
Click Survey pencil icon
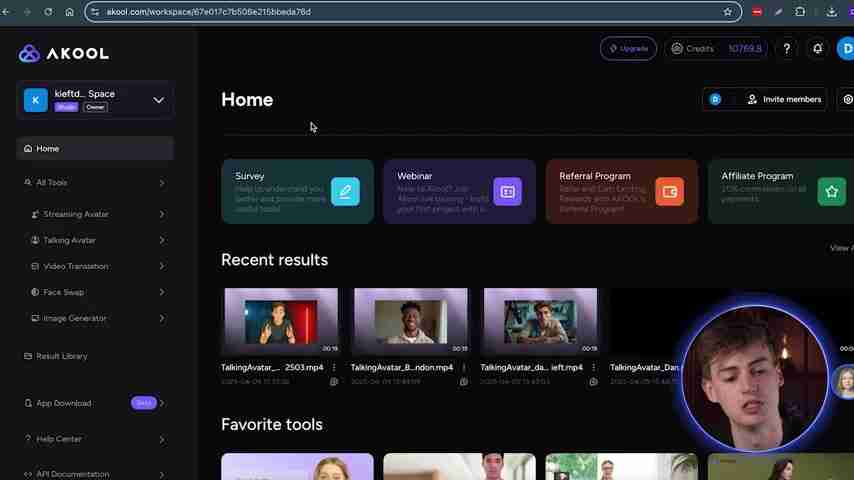(x=345, y=191)
